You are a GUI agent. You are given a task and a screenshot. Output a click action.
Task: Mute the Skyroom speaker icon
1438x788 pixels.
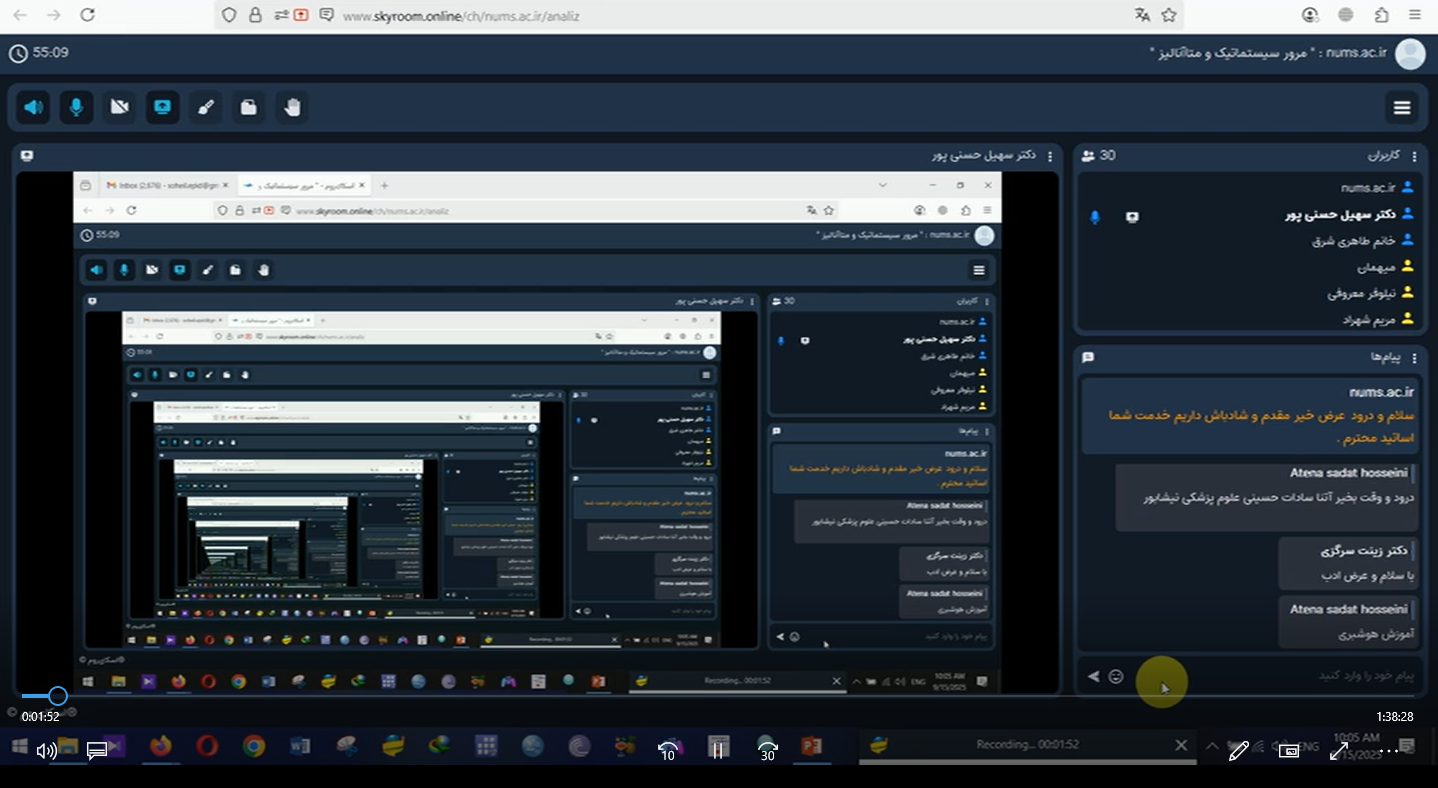coord(34,107)
